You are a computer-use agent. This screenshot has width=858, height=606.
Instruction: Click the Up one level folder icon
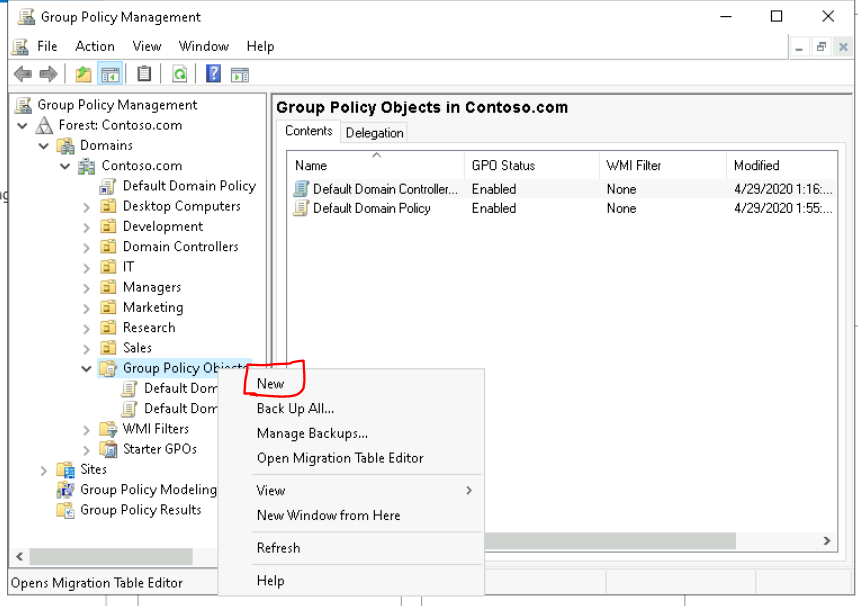(x=83, y=74)
